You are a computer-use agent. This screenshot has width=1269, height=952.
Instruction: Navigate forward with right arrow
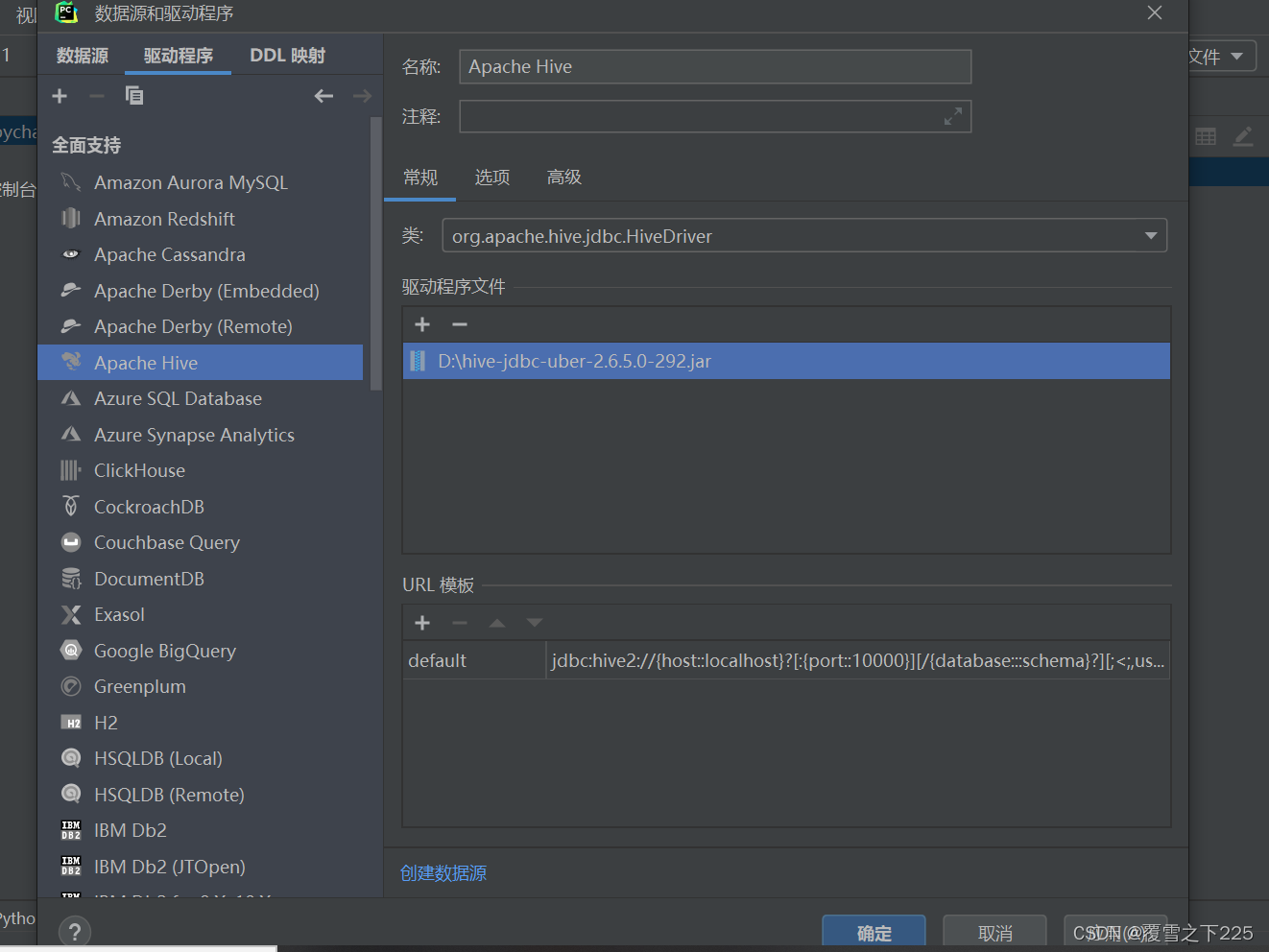362,96
